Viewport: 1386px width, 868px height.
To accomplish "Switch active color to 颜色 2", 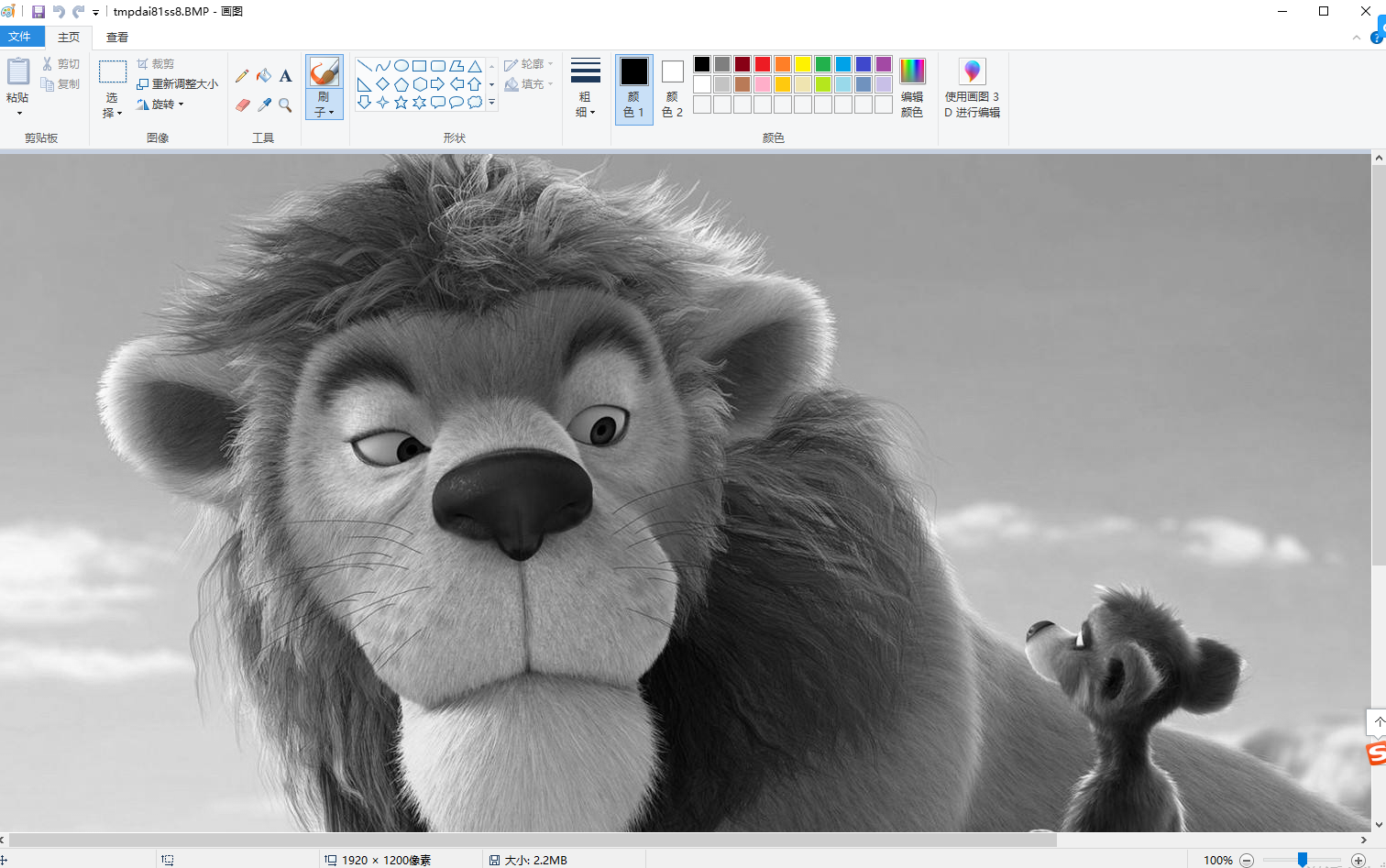I will coord(672,89).
